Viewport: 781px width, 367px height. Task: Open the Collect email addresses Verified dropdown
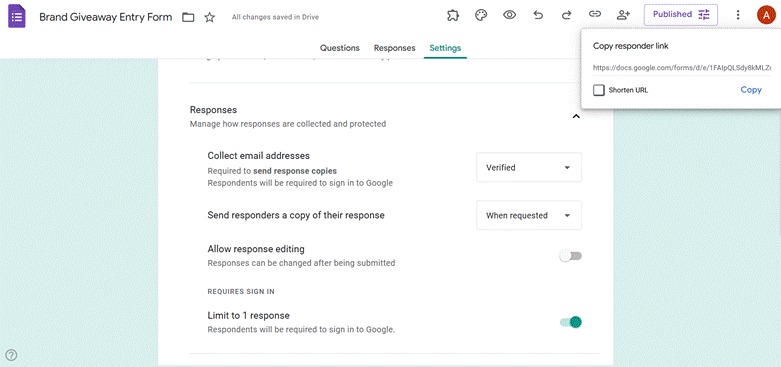(x=529, y=167)
